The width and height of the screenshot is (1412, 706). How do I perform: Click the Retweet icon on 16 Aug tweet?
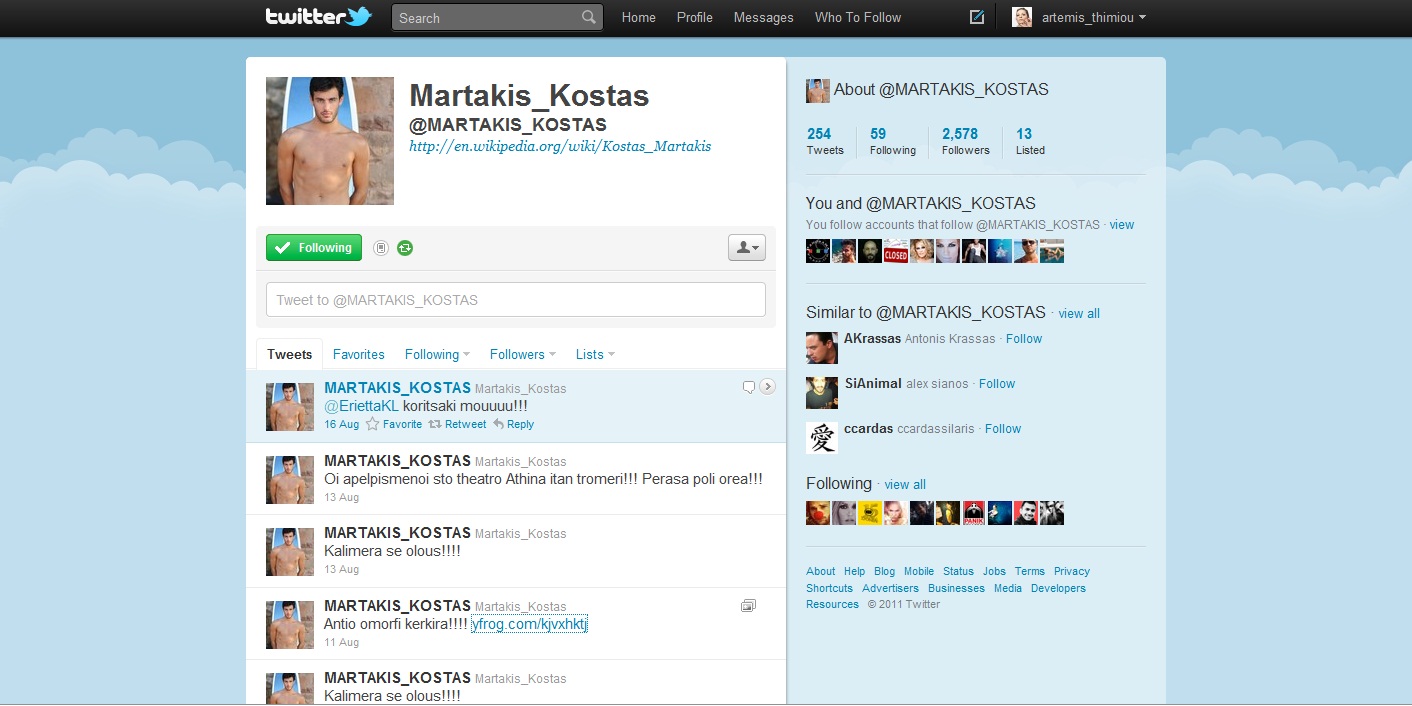tap(435, 424)
